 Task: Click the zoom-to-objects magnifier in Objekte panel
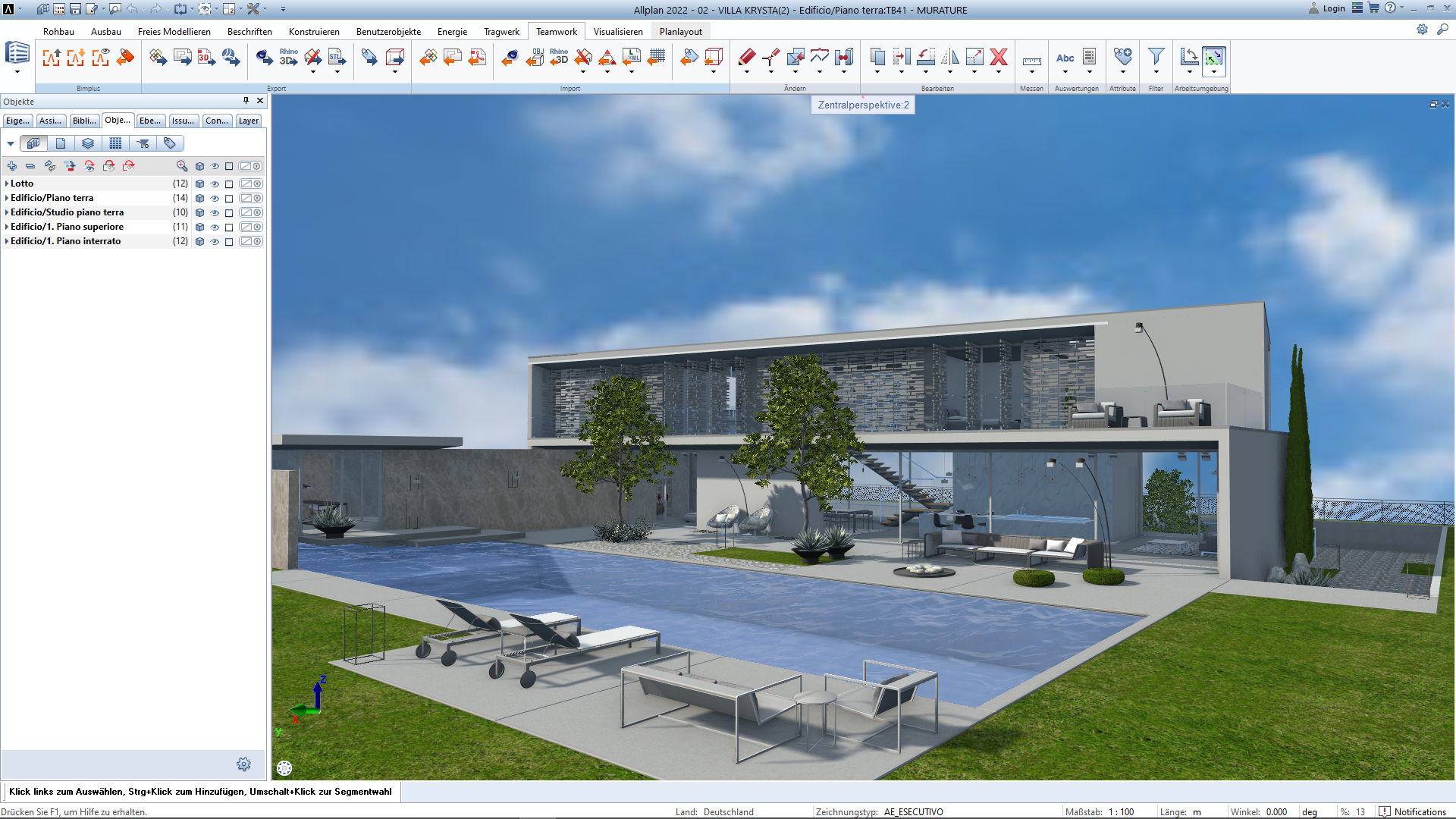point(182,166)
